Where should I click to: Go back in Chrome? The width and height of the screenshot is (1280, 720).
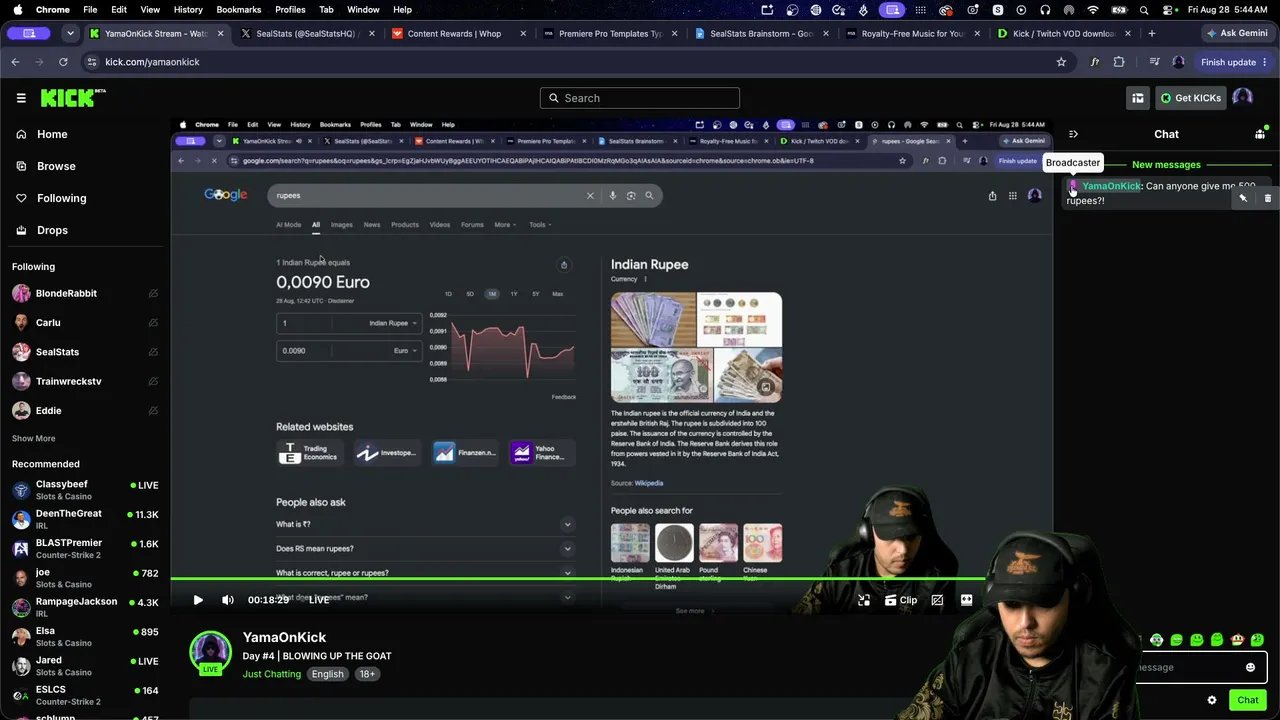tap(15, 62)
